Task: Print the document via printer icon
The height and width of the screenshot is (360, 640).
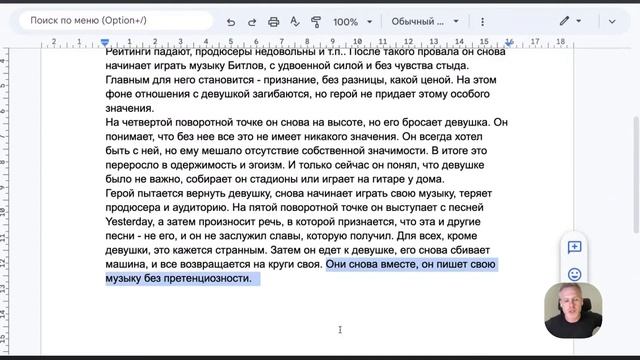Action: 273,22
